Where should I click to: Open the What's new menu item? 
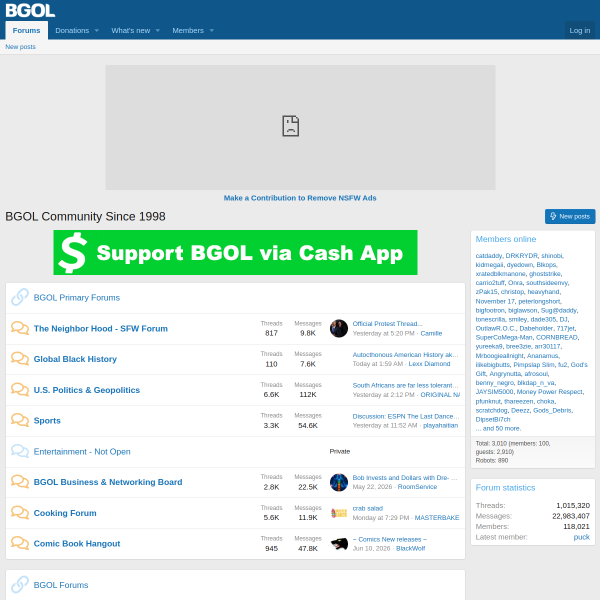coord(130,31)
